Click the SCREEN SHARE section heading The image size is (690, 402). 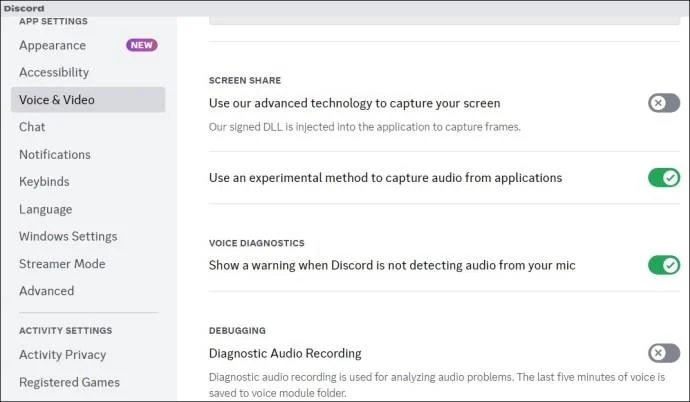point(245,80)
